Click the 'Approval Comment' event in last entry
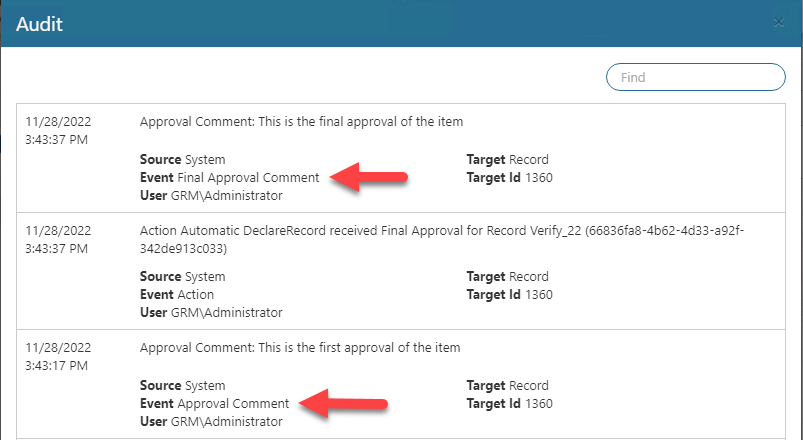 tap(233, 404)
